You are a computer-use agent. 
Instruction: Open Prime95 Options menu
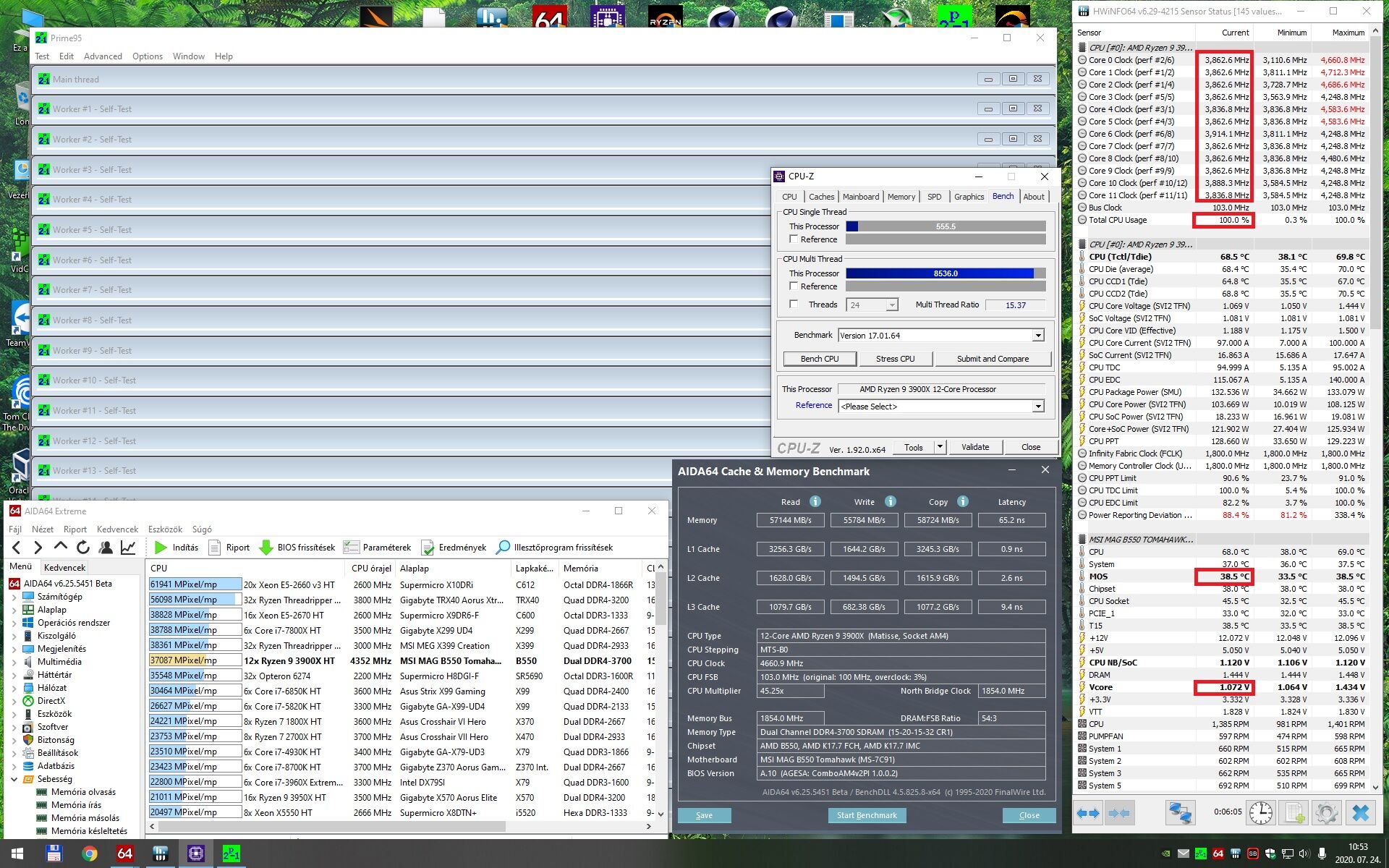pyautogui.click(x=148, y=56)
